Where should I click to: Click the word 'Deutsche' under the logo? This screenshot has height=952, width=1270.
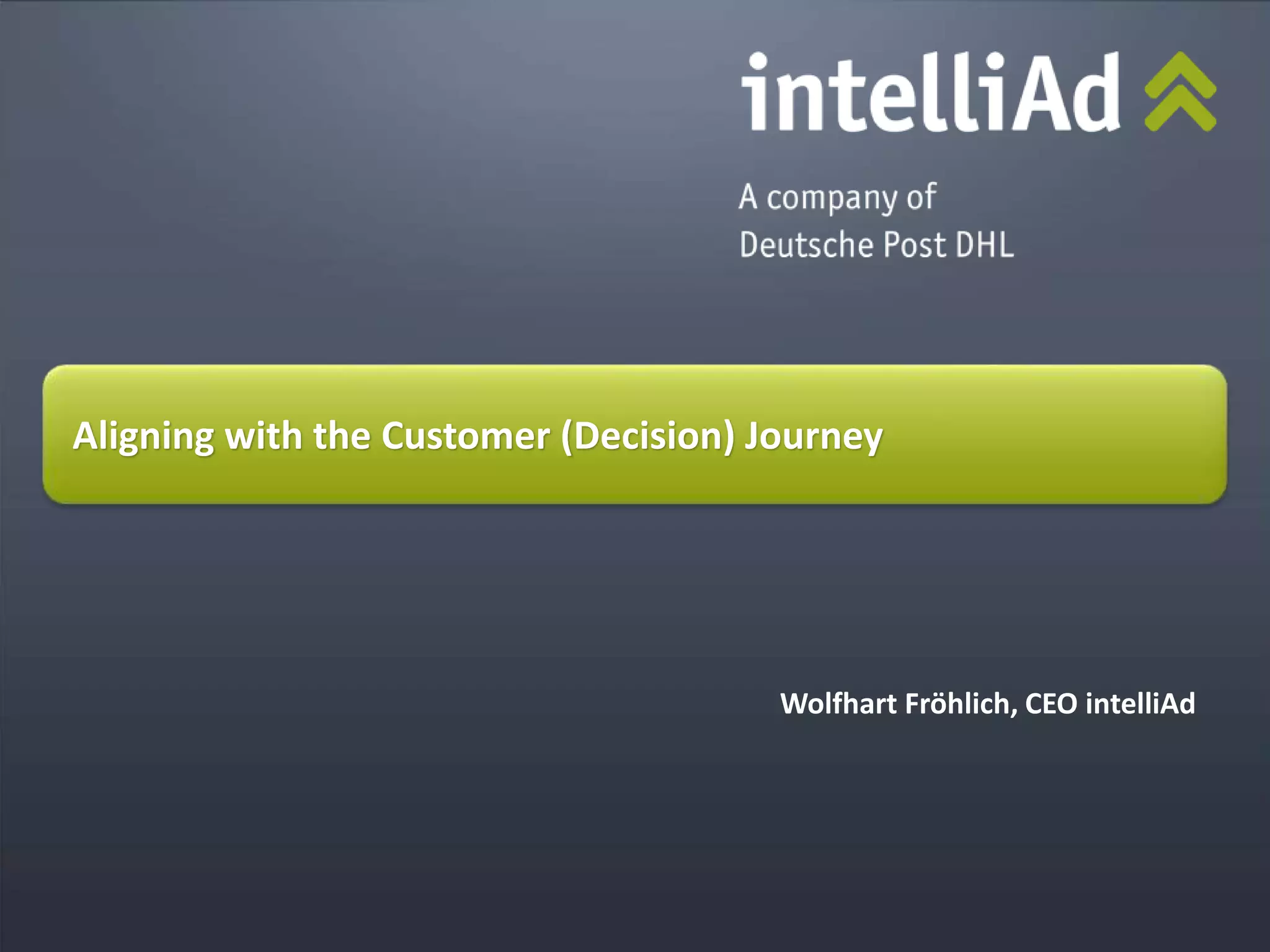coord(806,244)
